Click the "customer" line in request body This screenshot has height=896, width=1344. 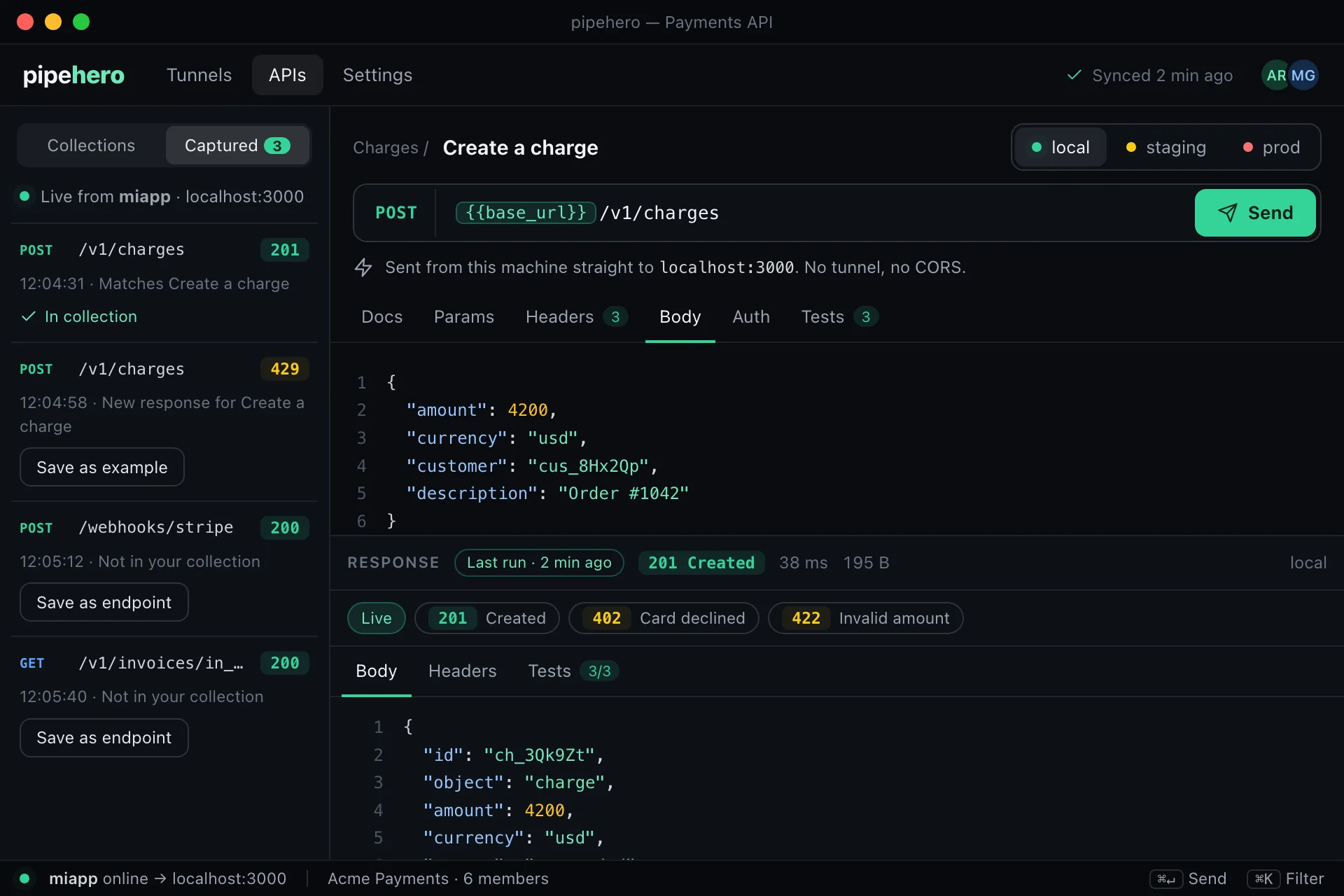[532, 466]
